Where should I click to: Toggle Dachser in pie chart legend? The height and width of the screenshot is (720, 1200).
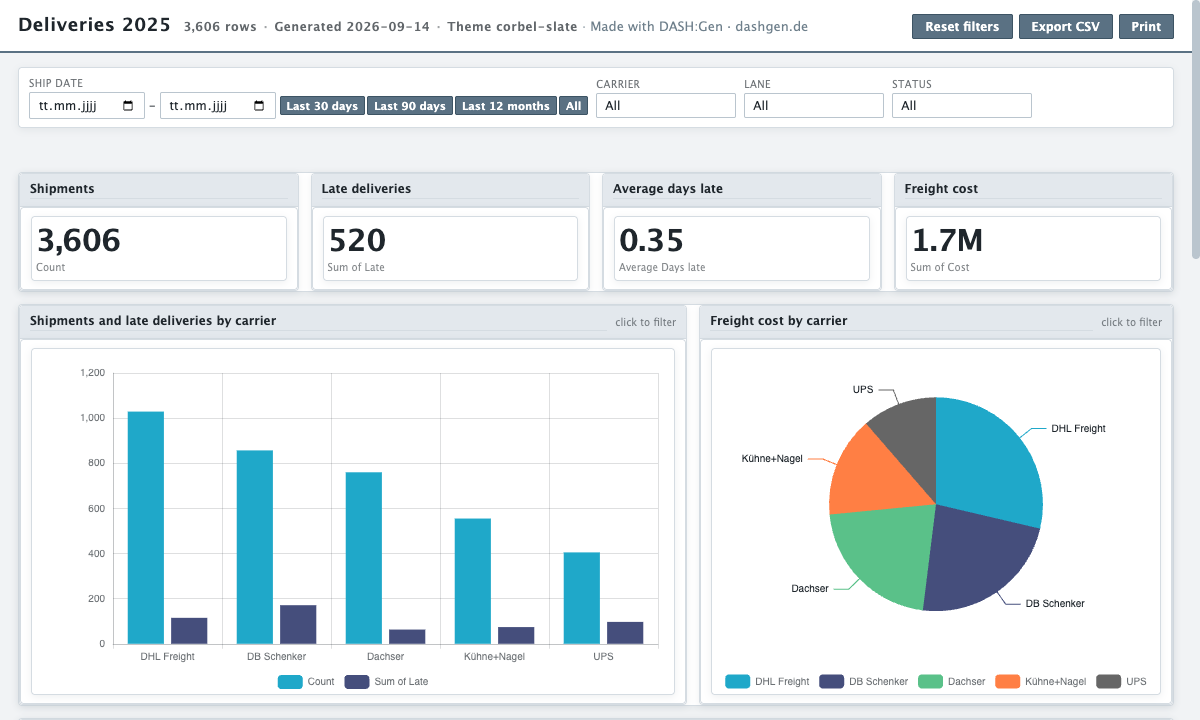(951, 682)
